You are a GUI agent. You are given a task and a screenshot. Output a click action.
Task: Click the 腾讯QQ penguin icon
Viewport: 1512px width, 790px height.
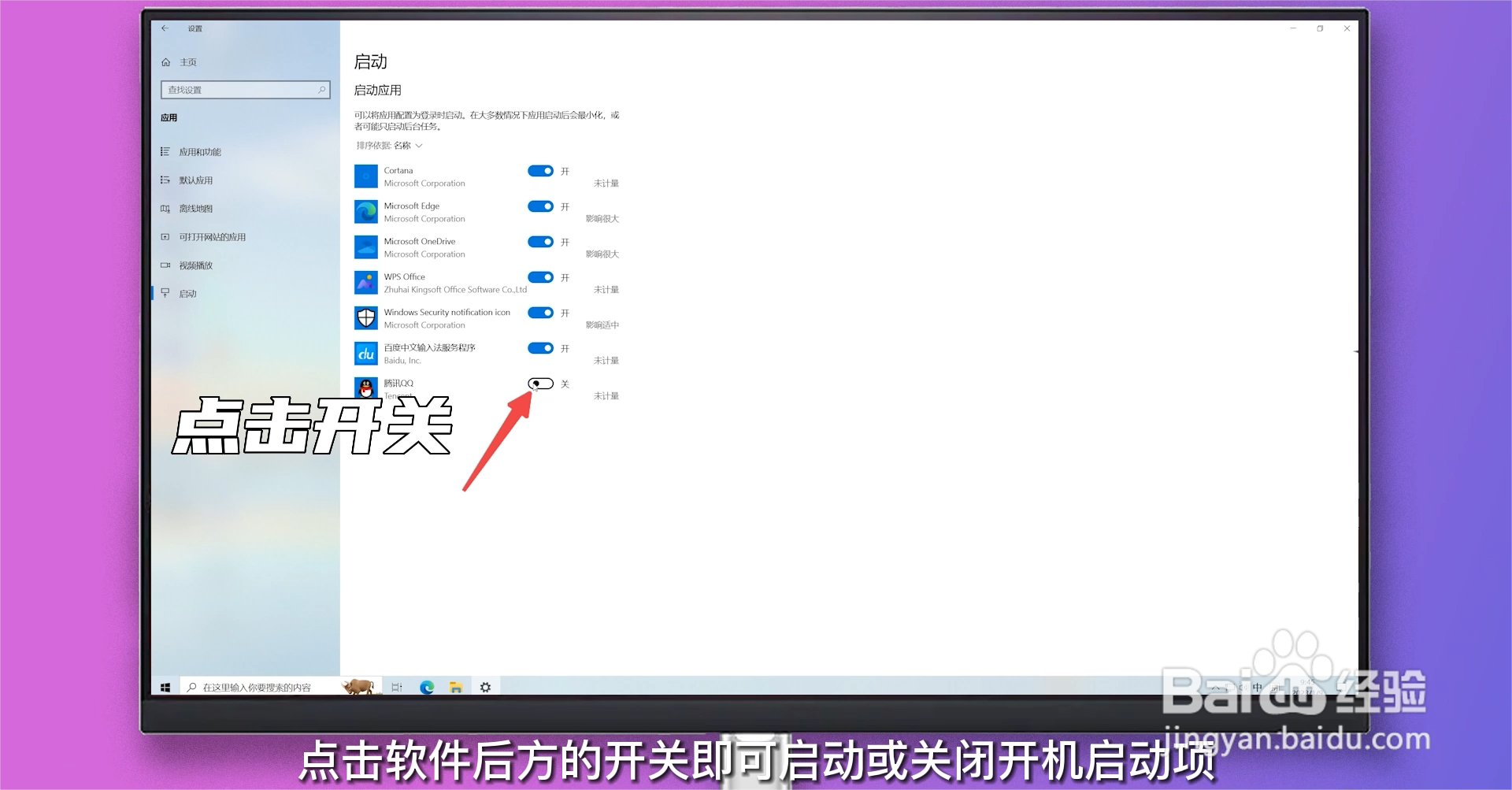point(366,388)
